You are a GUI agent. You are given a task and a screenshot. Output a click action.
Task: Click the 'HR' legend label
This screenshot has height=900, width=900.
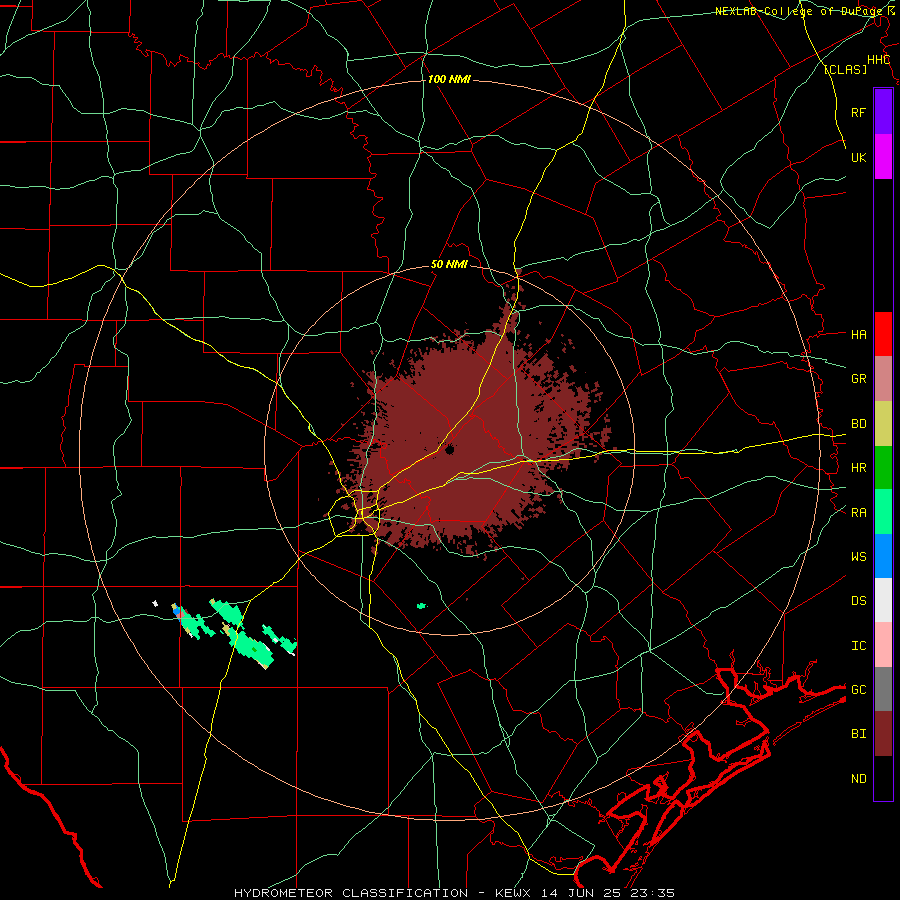point(858,468)
